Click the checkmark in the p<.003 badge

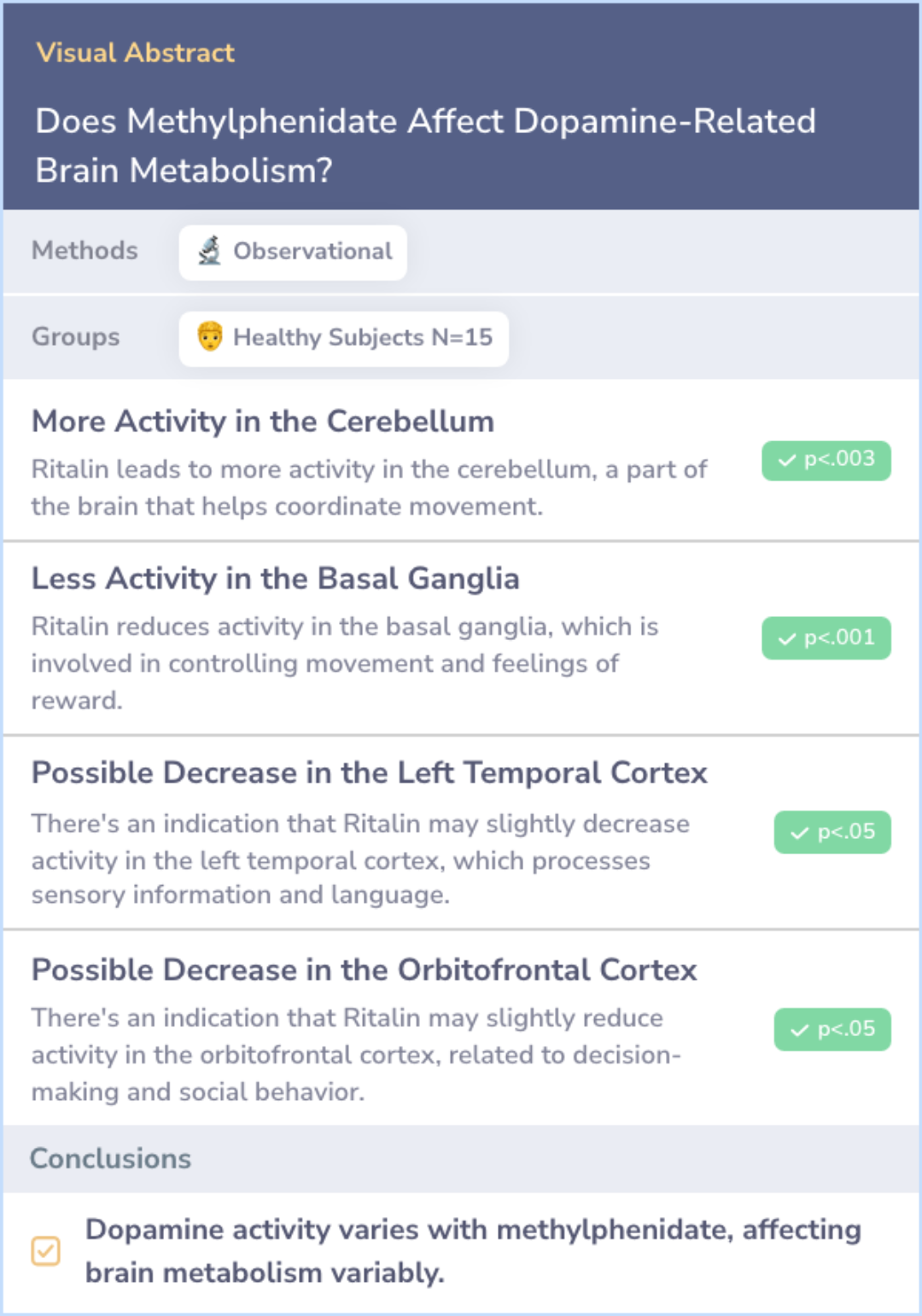click(787, 461)
